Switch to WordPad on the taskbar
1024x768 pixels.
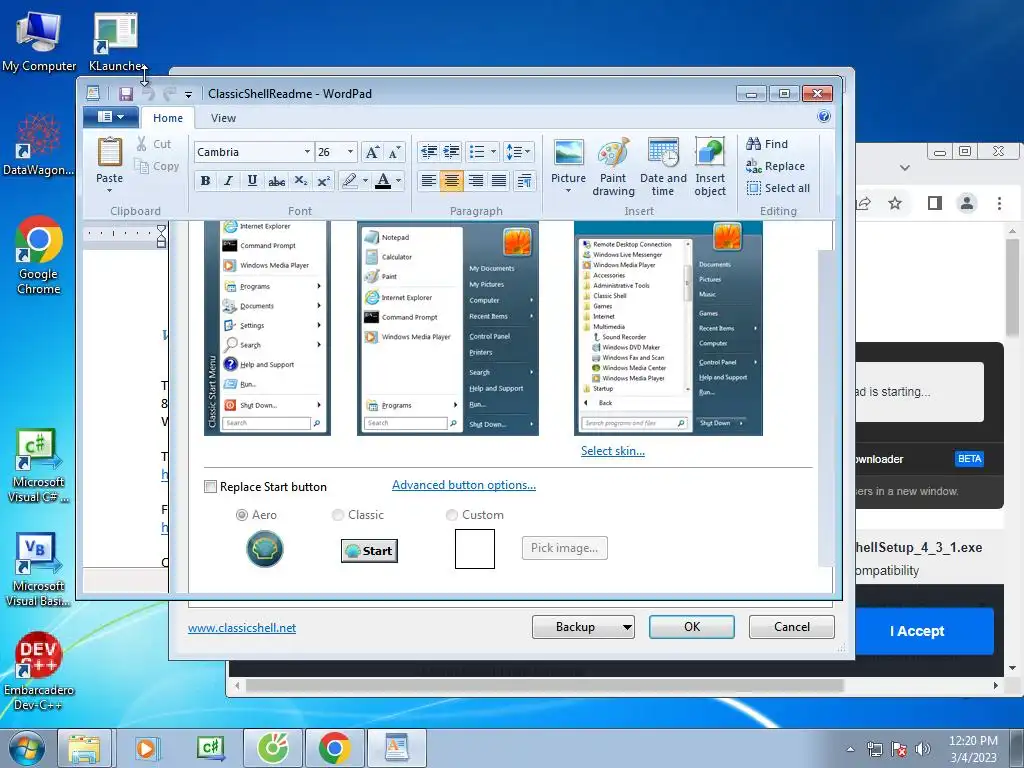point(396,748)
